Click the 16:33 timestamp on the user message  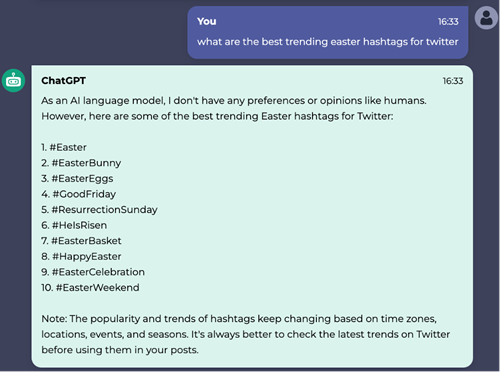448,22
